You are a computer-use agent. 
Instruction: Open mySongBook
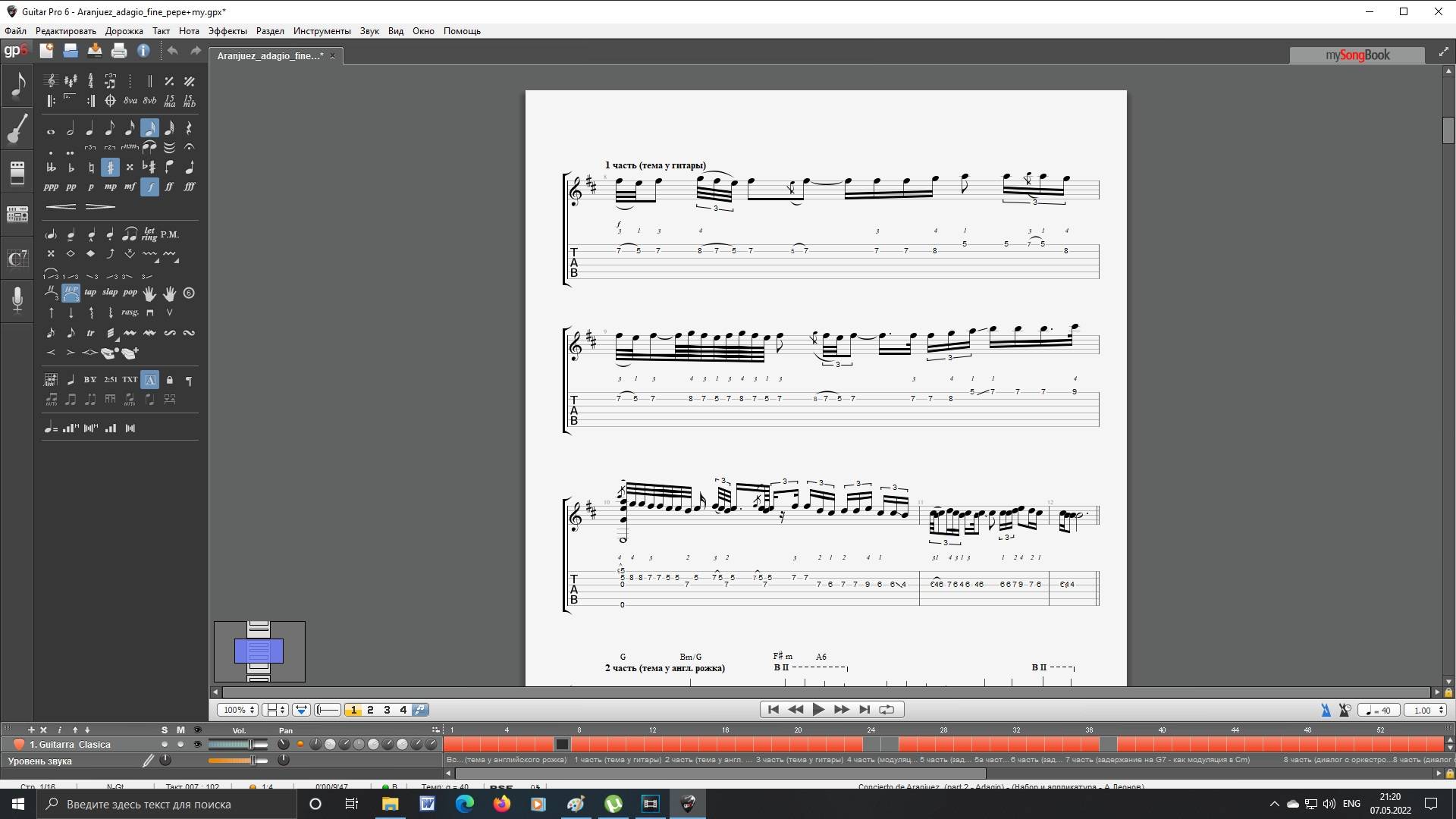pos(1357,55)
